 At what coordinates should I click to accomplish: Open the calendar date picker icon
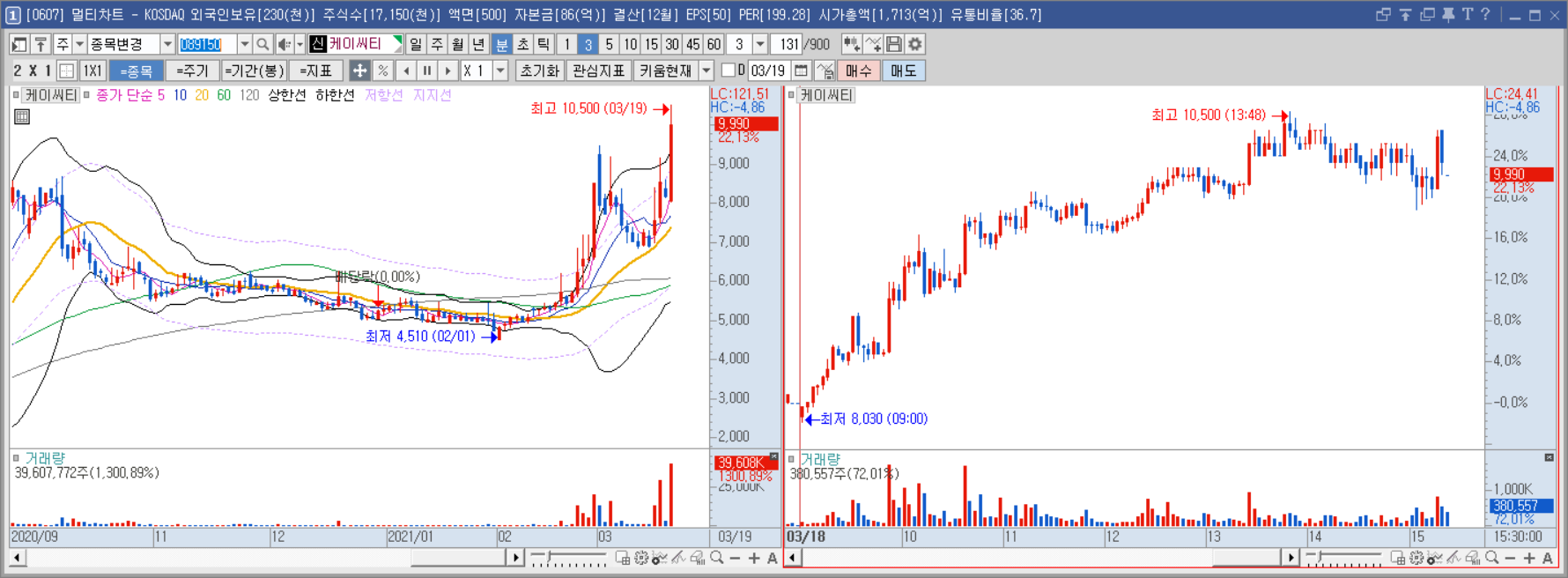pos(801,70)
